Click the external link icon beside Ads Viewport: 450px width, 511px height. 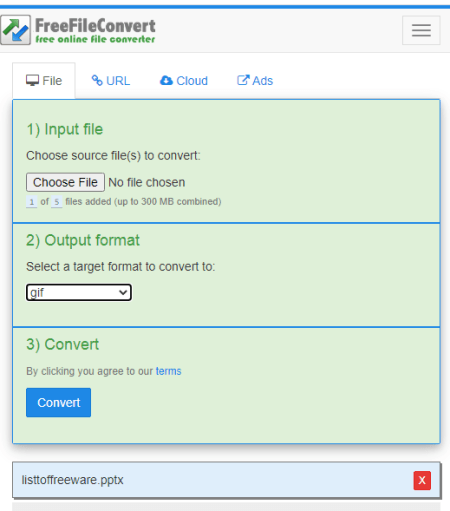click(243, 80)
